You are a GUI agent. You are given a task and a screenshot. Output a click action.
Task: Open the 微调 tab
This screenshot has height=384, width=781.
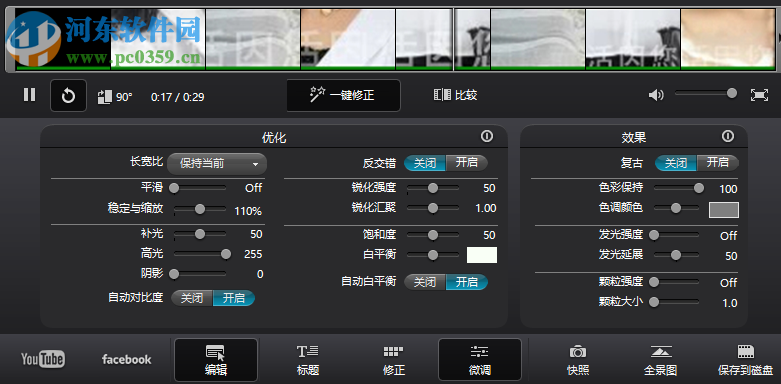click(x=480, y=360)
